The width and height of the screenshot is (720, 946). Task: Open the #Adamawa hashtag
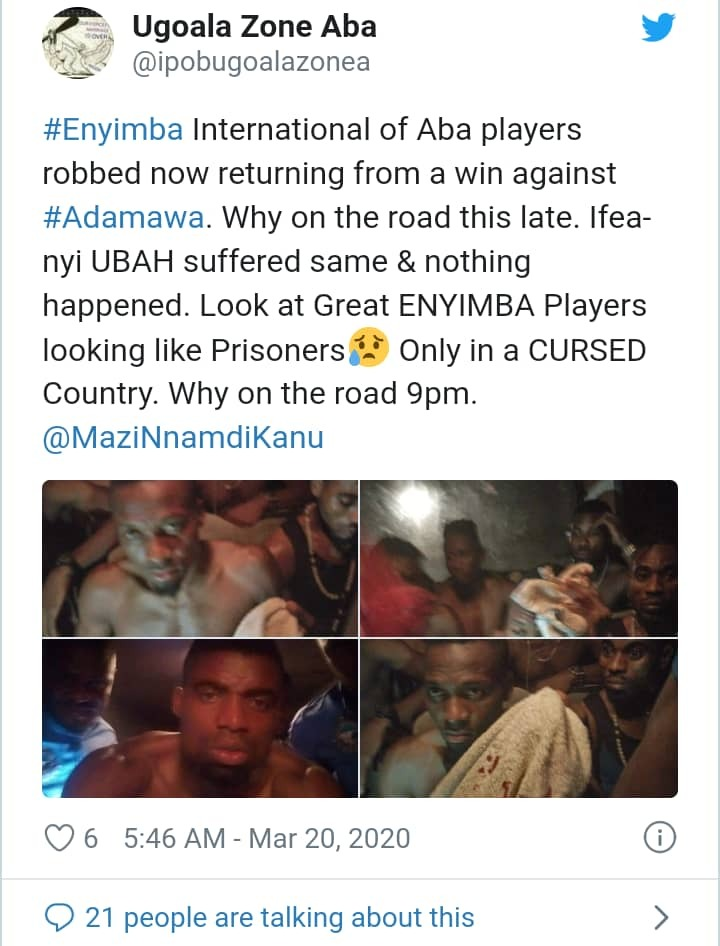124,217
